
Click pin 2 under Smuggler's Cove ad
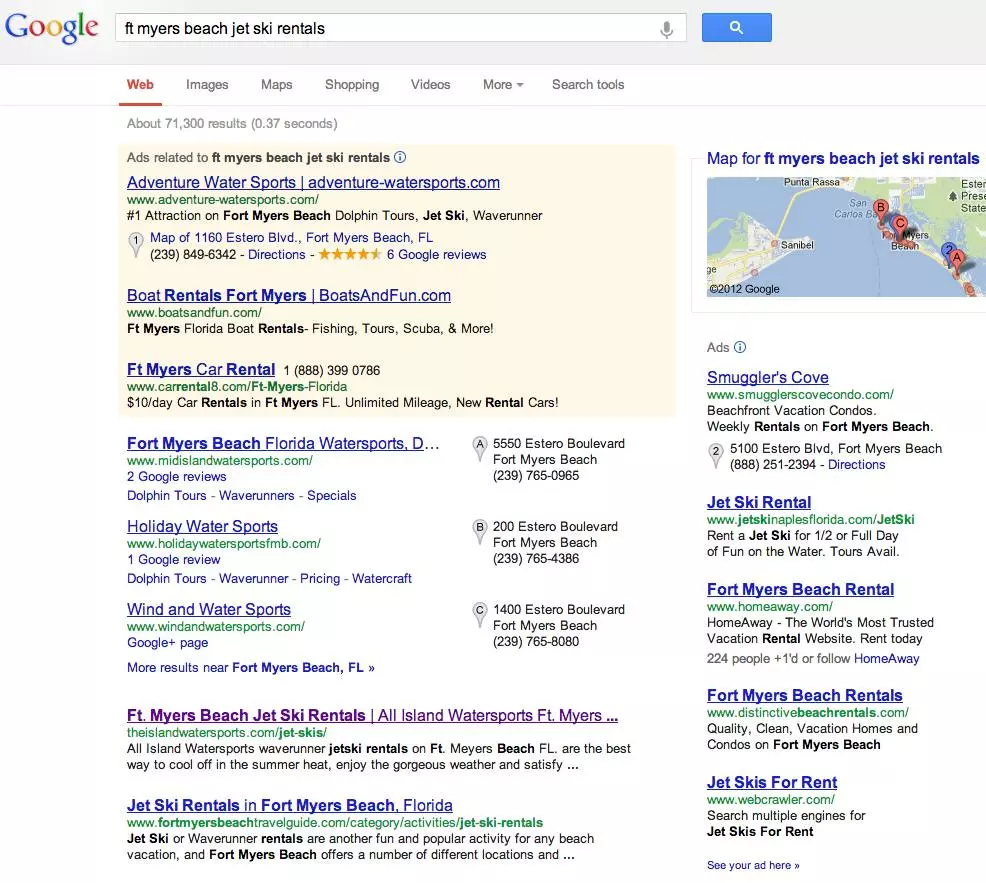pyautogui.click(x=716, y=455)
